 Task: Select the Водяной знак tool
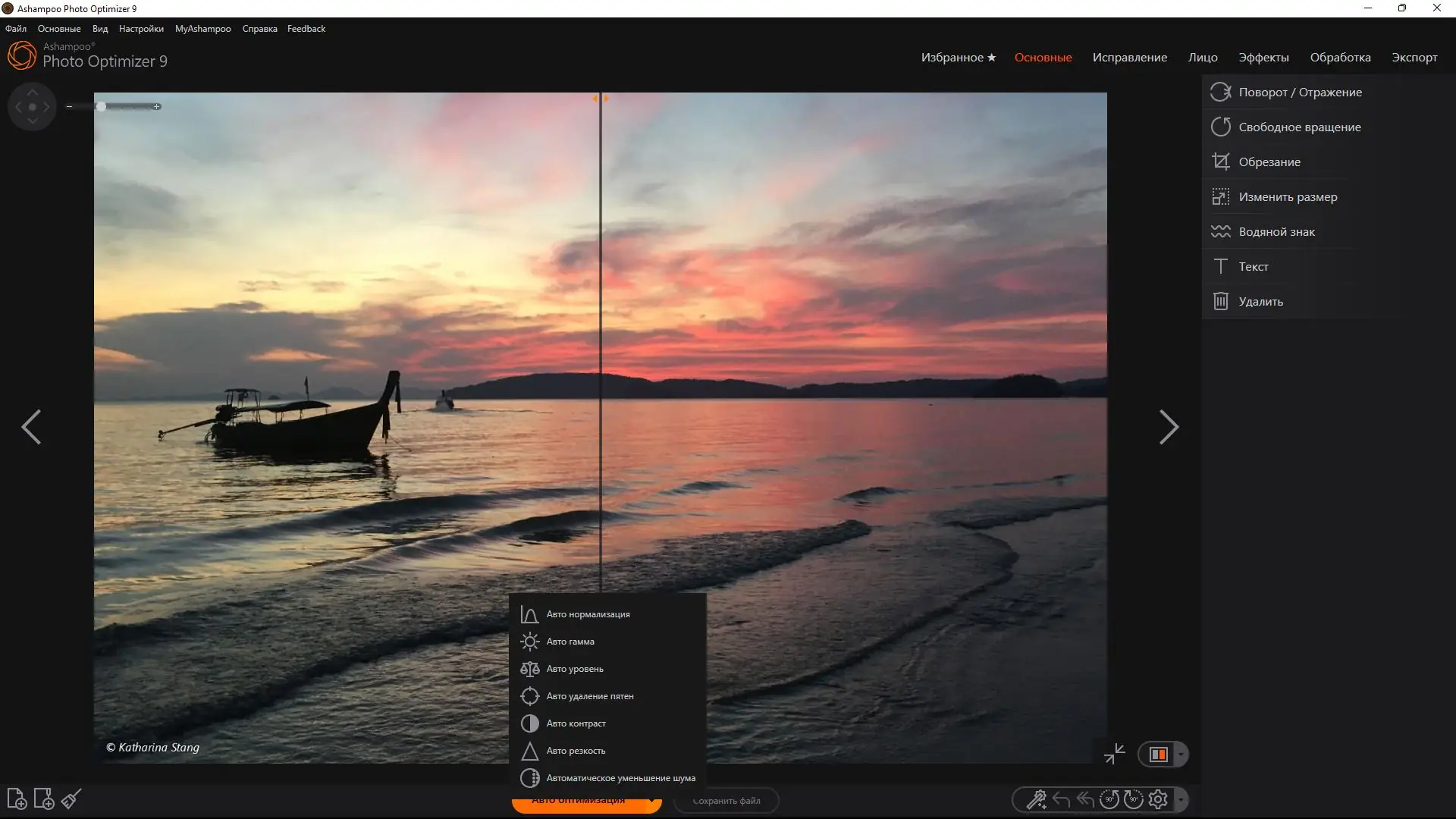[x=1276, y=231]
